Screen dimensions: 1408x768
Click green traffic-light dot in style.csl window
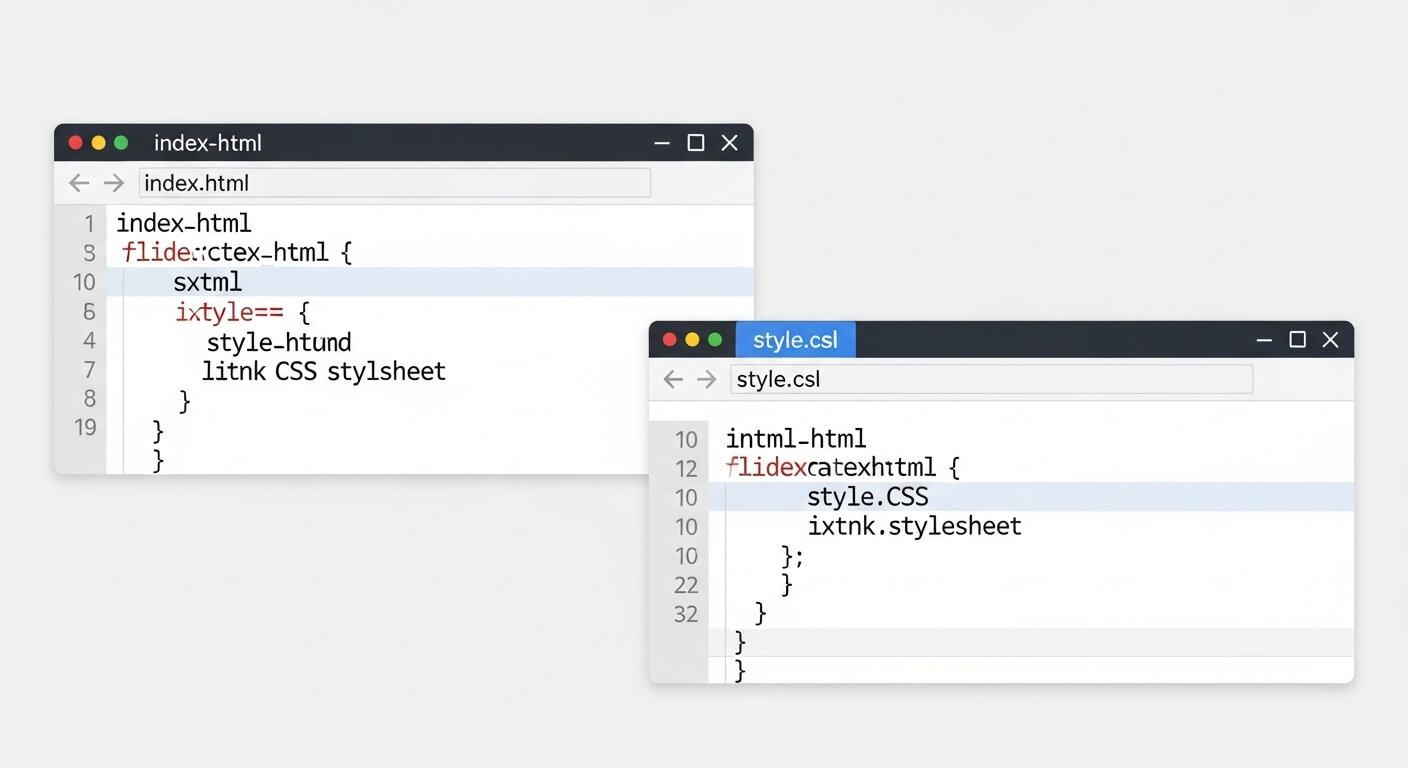[715, 340]
